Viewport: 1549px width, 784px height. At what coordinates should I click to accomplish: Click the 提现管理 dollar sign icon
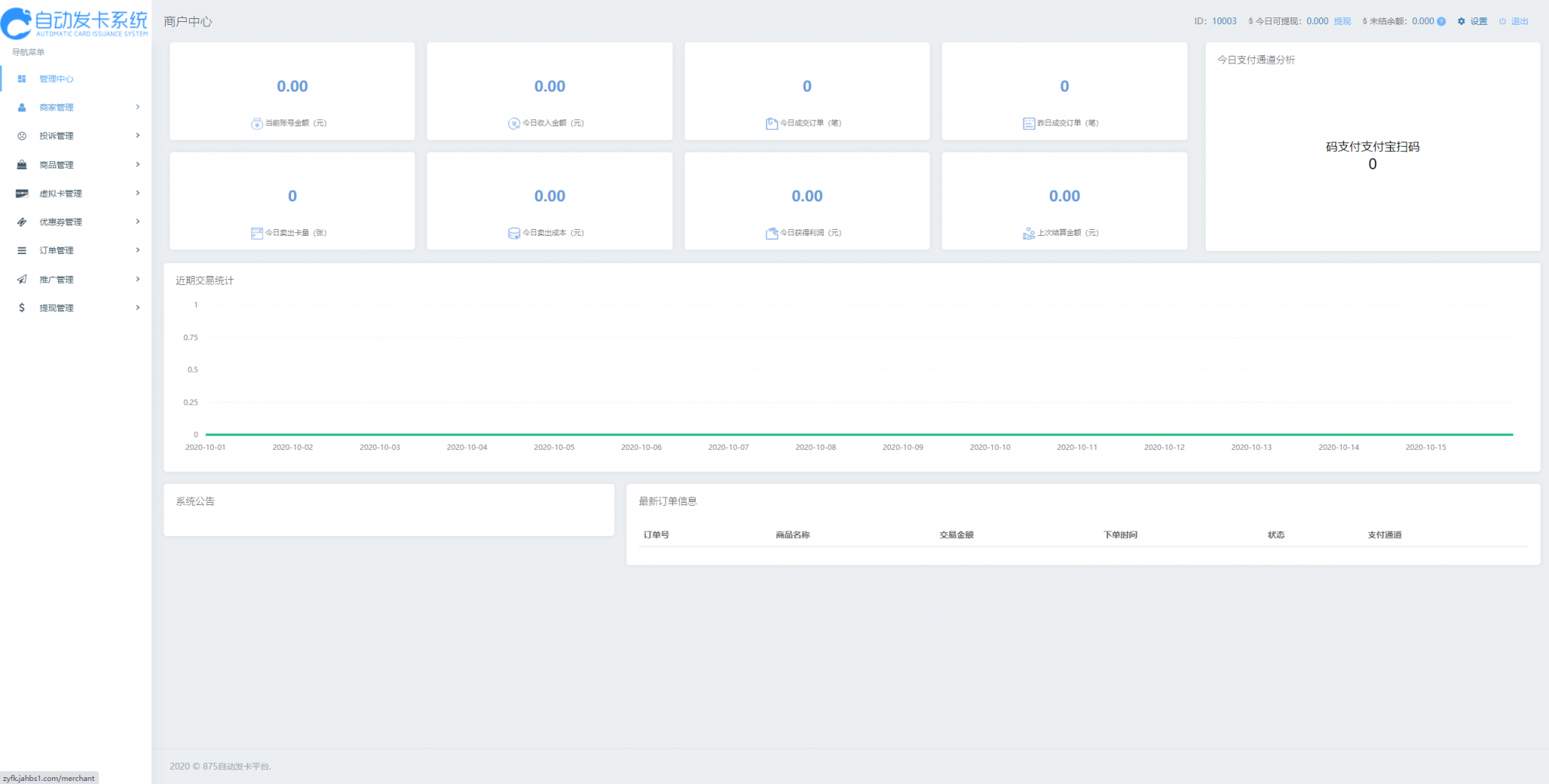(22, 308)
